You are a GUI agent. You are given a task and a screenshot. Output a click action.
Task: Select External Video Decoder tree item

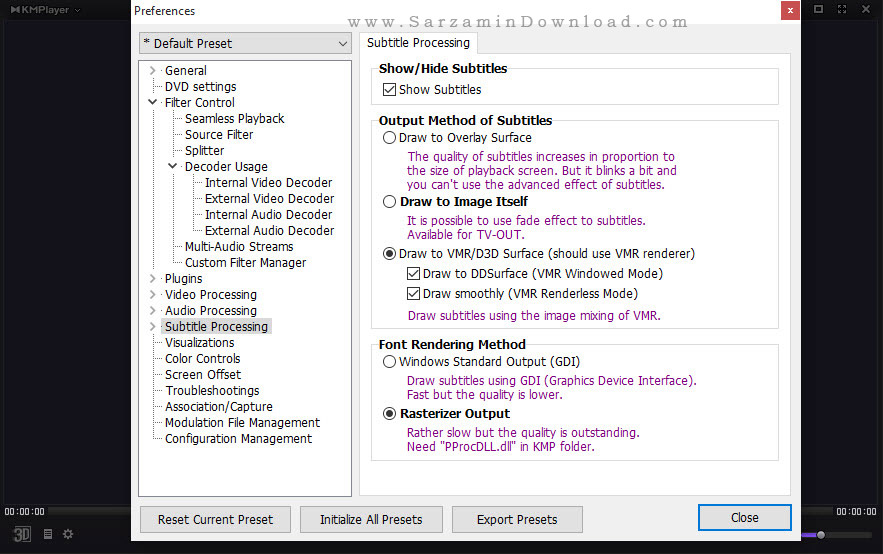tap(269, 199)
